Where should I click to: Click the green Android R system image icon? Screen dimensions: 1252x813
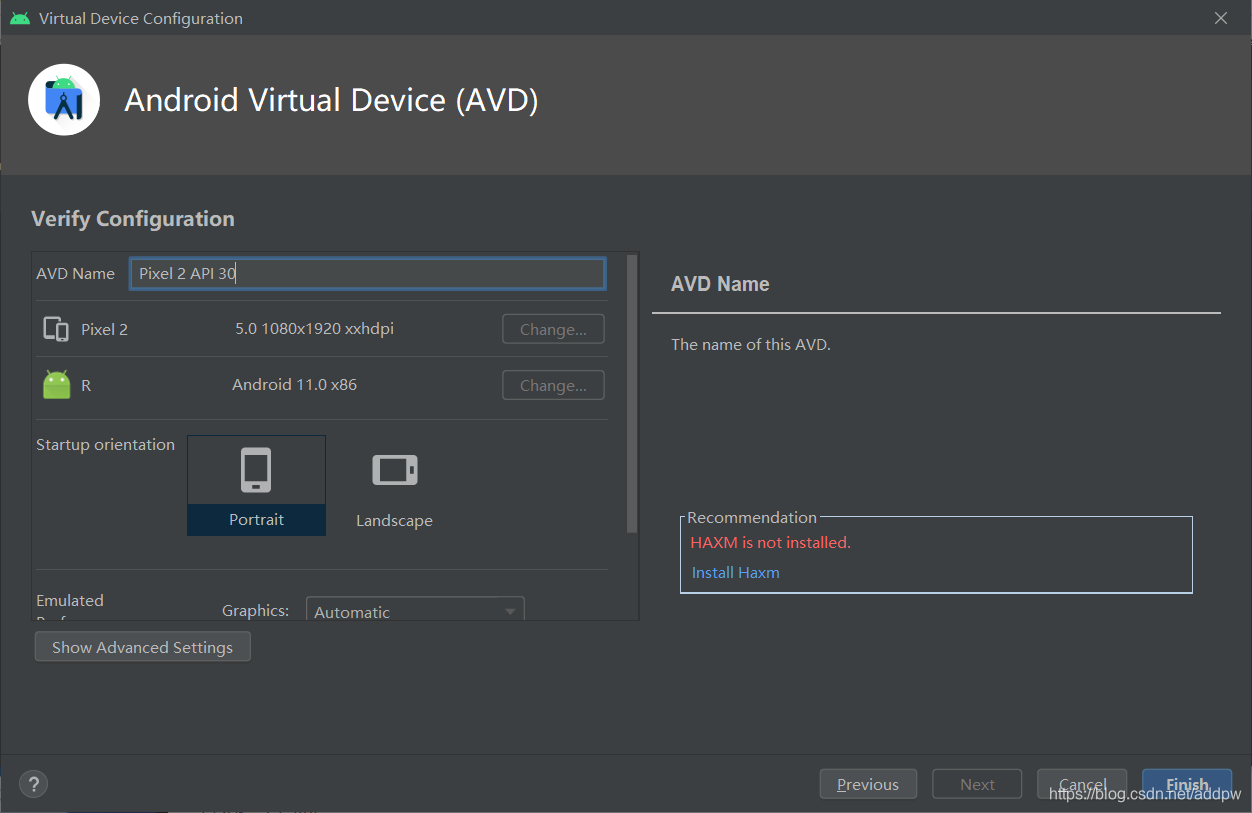57,385
